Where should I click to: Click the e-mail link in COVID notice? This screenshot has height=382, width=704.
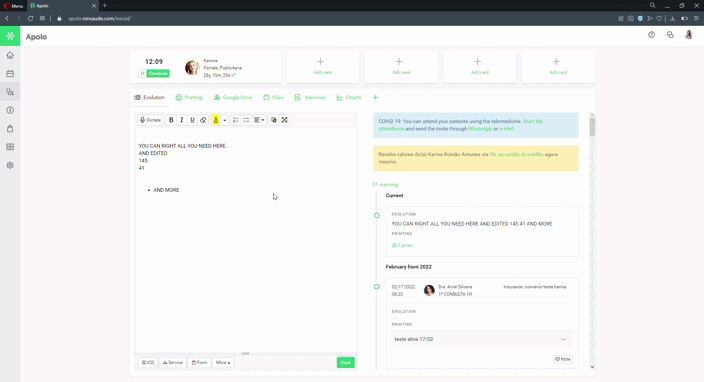506,129
